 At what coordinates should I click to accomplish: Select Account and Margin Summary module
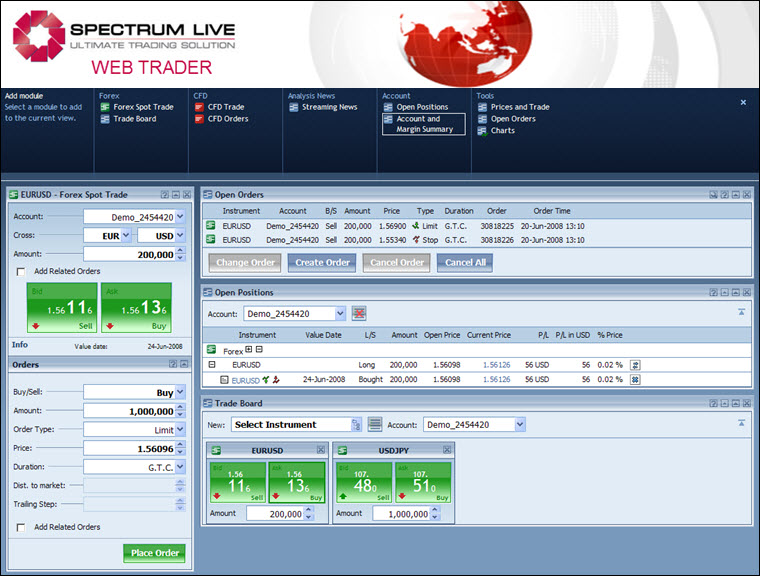click(x=424, y=124)
